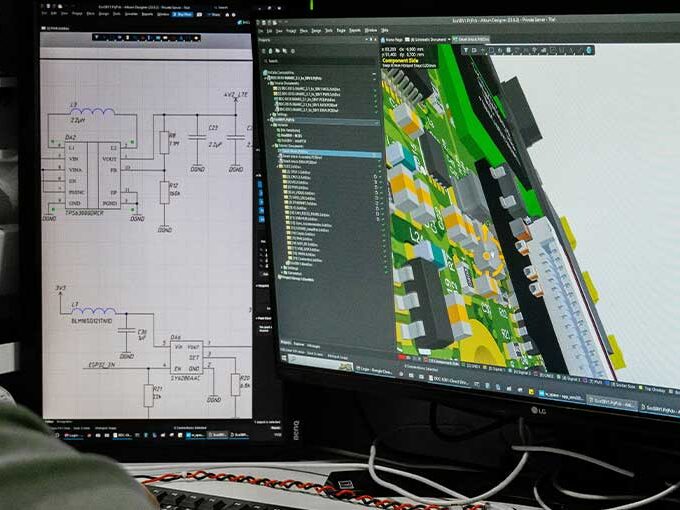Open the Reports menu in the PCB window

click(x=355, y=30)
